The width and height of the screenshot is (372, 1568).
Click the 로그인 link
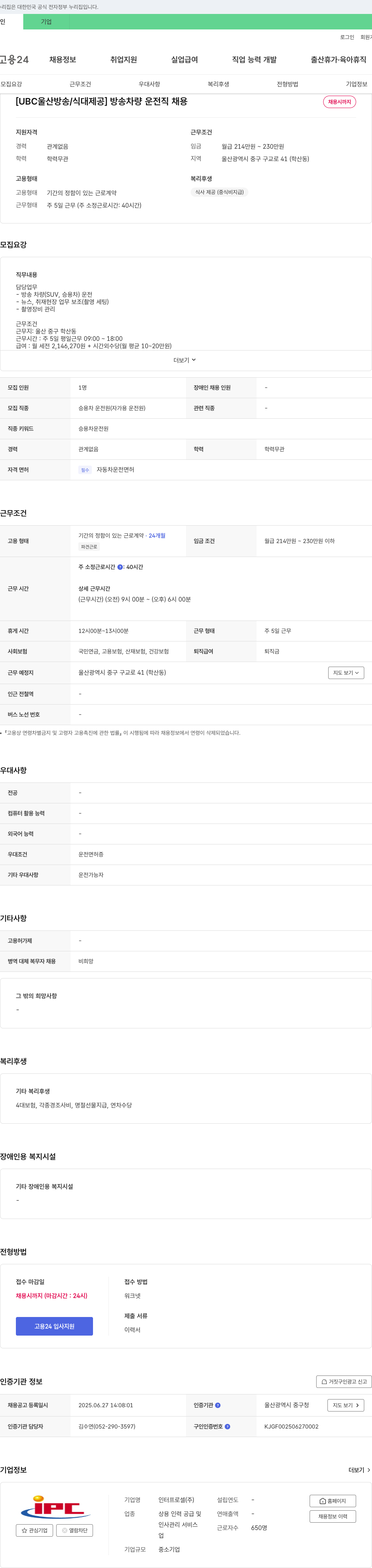pos(347,37)
